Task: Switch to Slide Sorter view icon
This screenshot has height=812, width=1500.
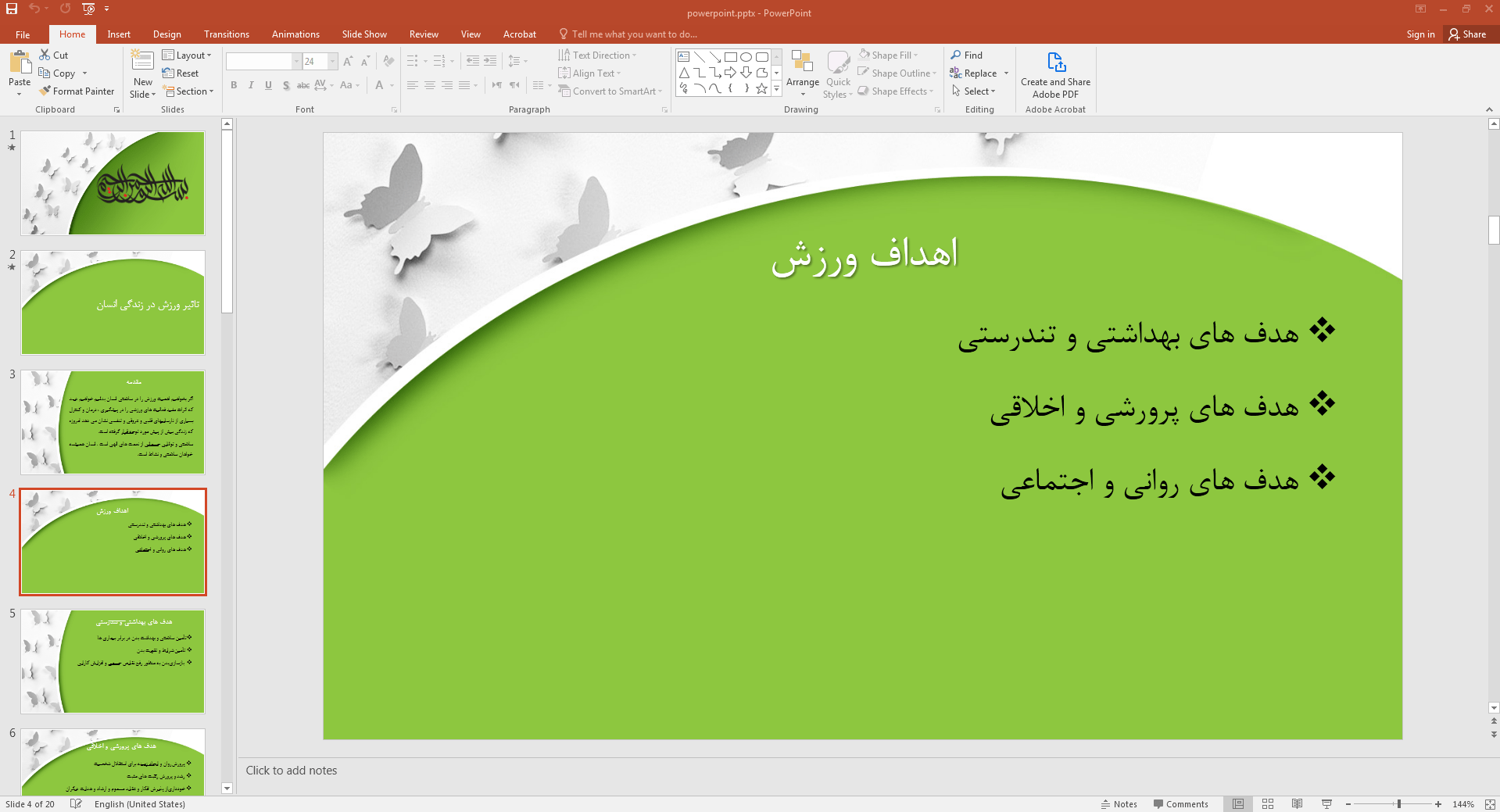Action: (x=1268, y=803)
